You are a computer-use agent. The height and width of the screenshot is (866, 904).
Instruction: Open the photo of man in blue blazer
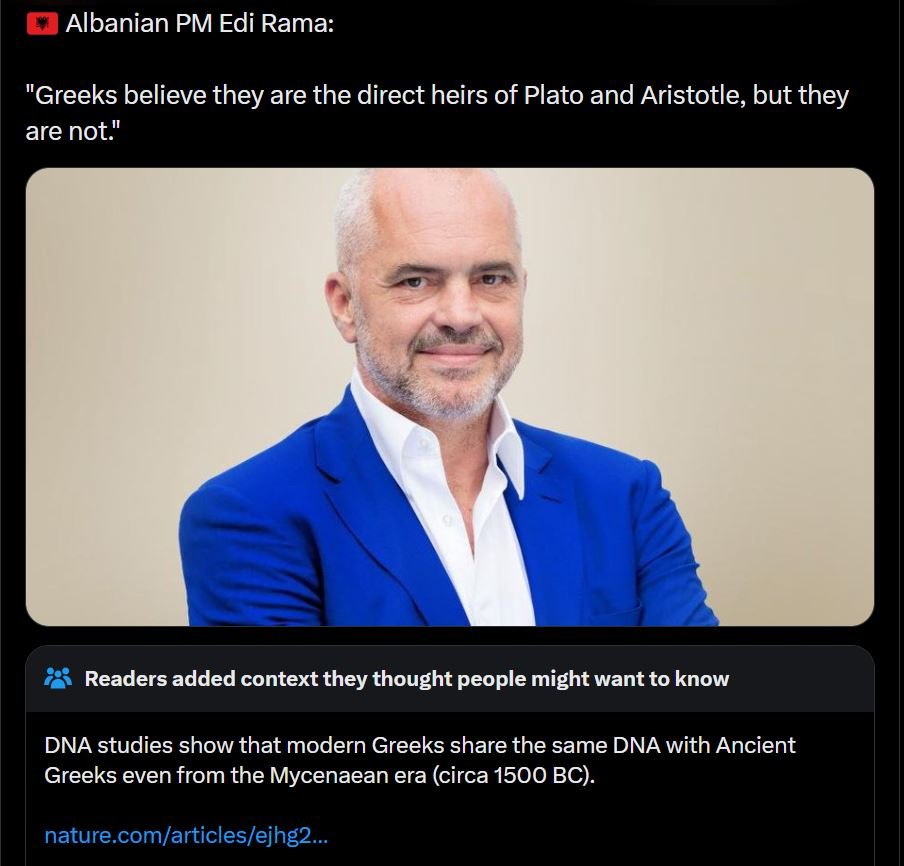(450, 397)
